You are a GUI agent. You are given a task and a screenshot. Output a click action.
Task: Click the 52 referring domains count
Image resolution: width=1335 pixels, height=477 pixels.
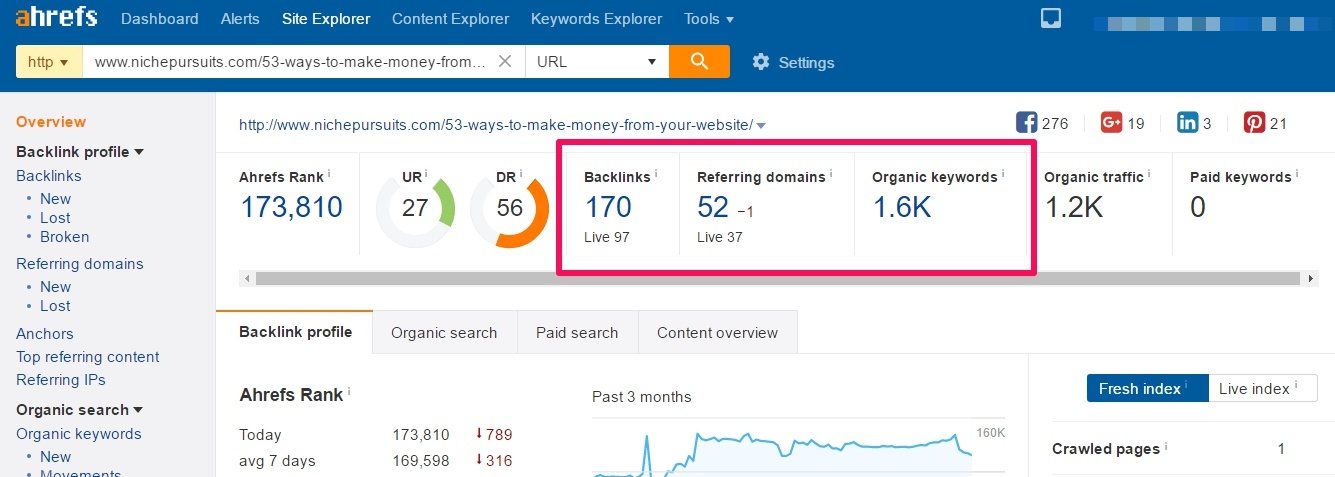coord(713,207)
